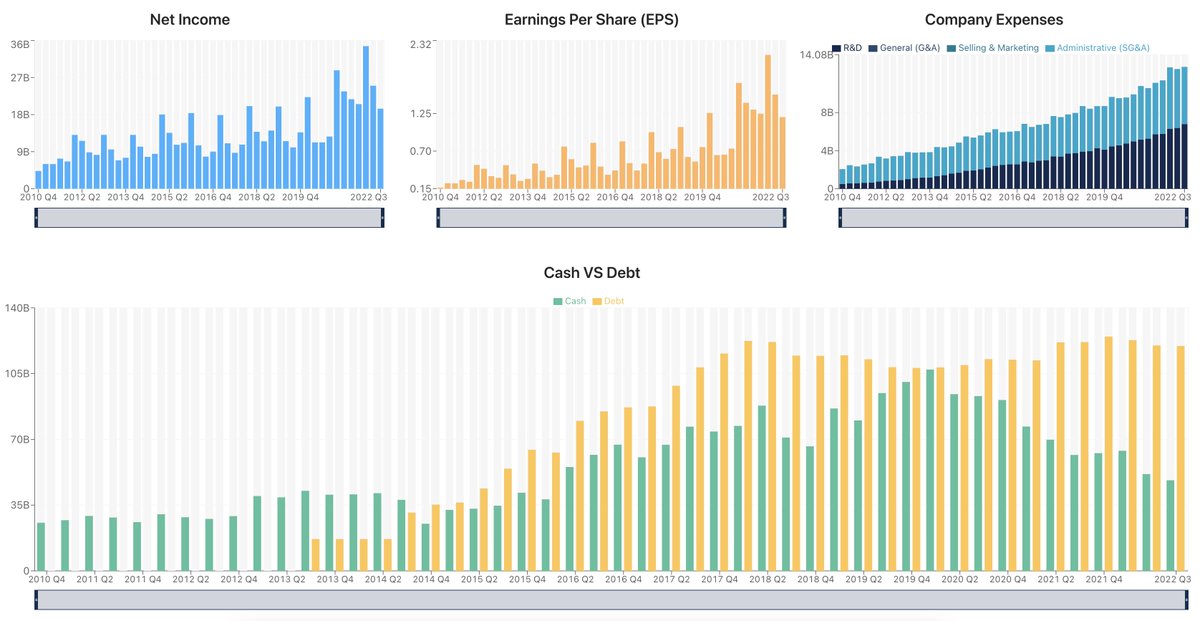Select right handle of Company Expenses range slider
The width and height of the screenshot is (1200, 621).
pyautogui.click(x=1187, y=218)
